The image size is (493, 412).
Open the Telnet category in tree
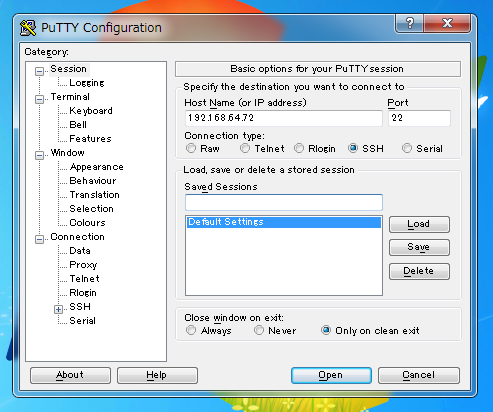point(84,279)
